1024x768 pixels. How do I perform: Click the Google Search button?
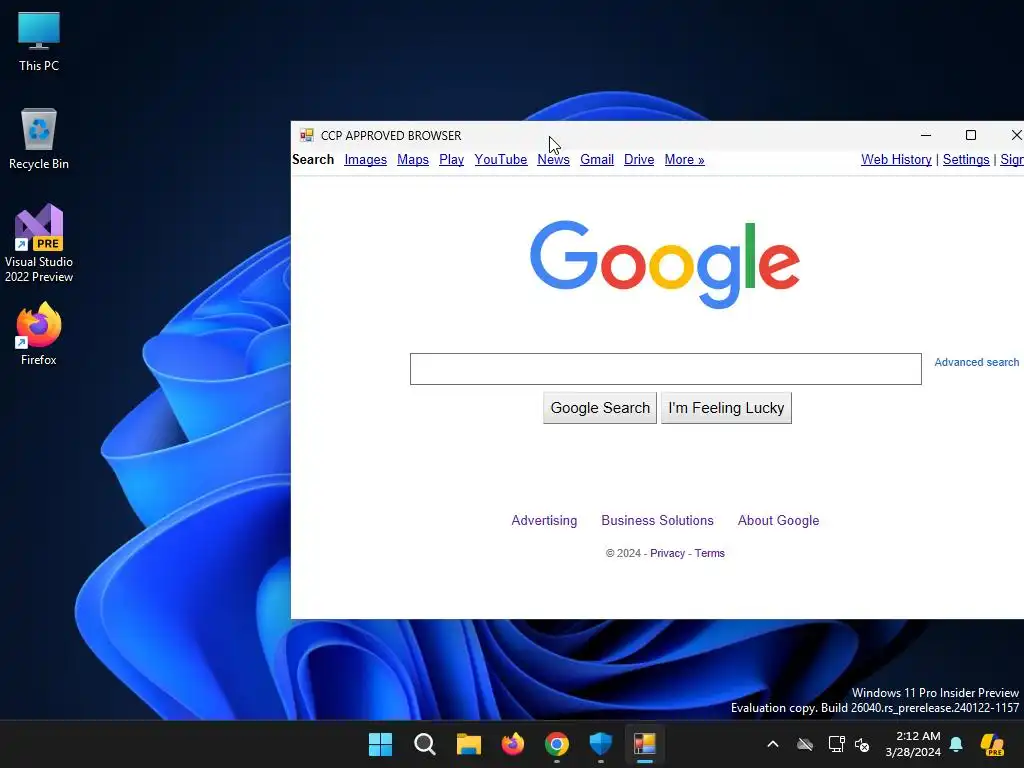point(600,408)
